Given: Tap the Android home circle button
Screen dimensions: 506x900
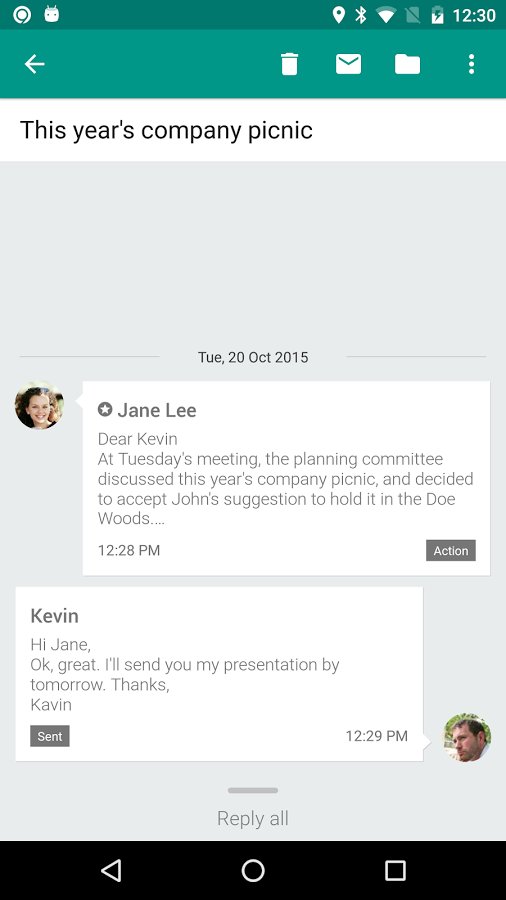Looking at the screenshot, I should click(253, 870).
